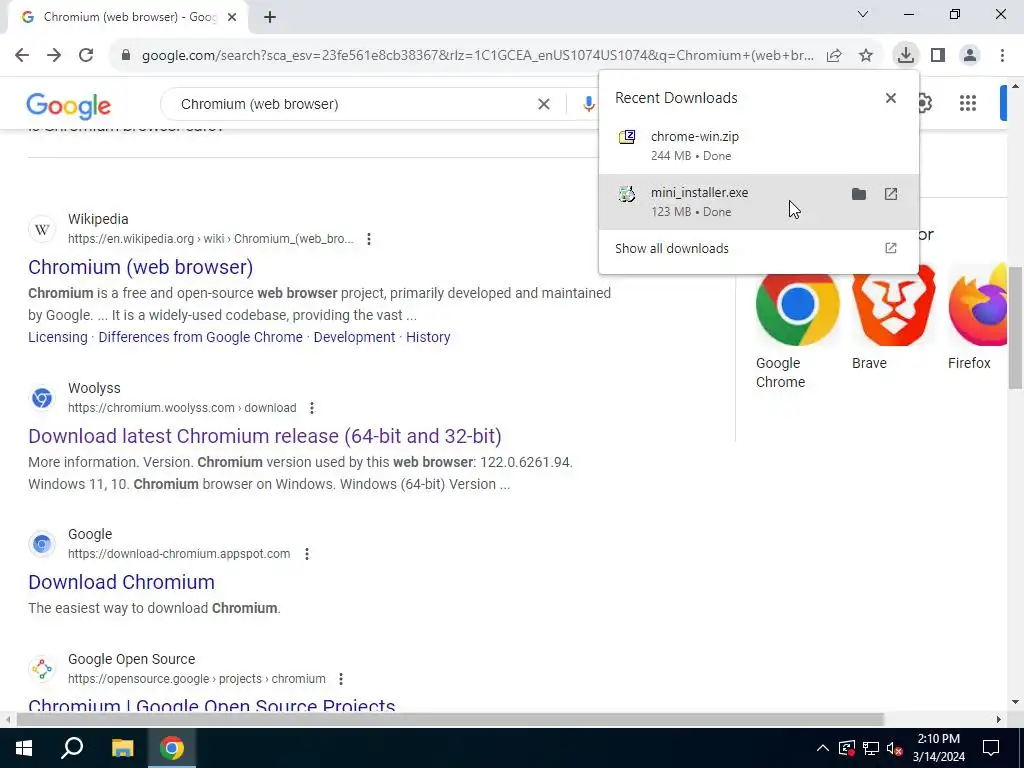Clear the Google search box
Viewport: 1024px width, 768px height.
543,104
